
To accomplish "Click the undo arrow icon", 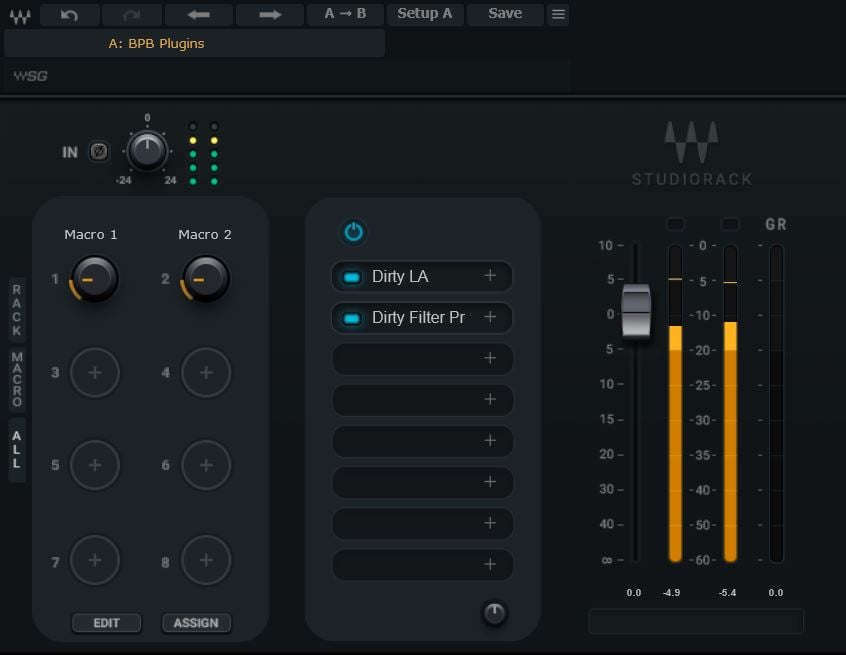I will 69,14.
